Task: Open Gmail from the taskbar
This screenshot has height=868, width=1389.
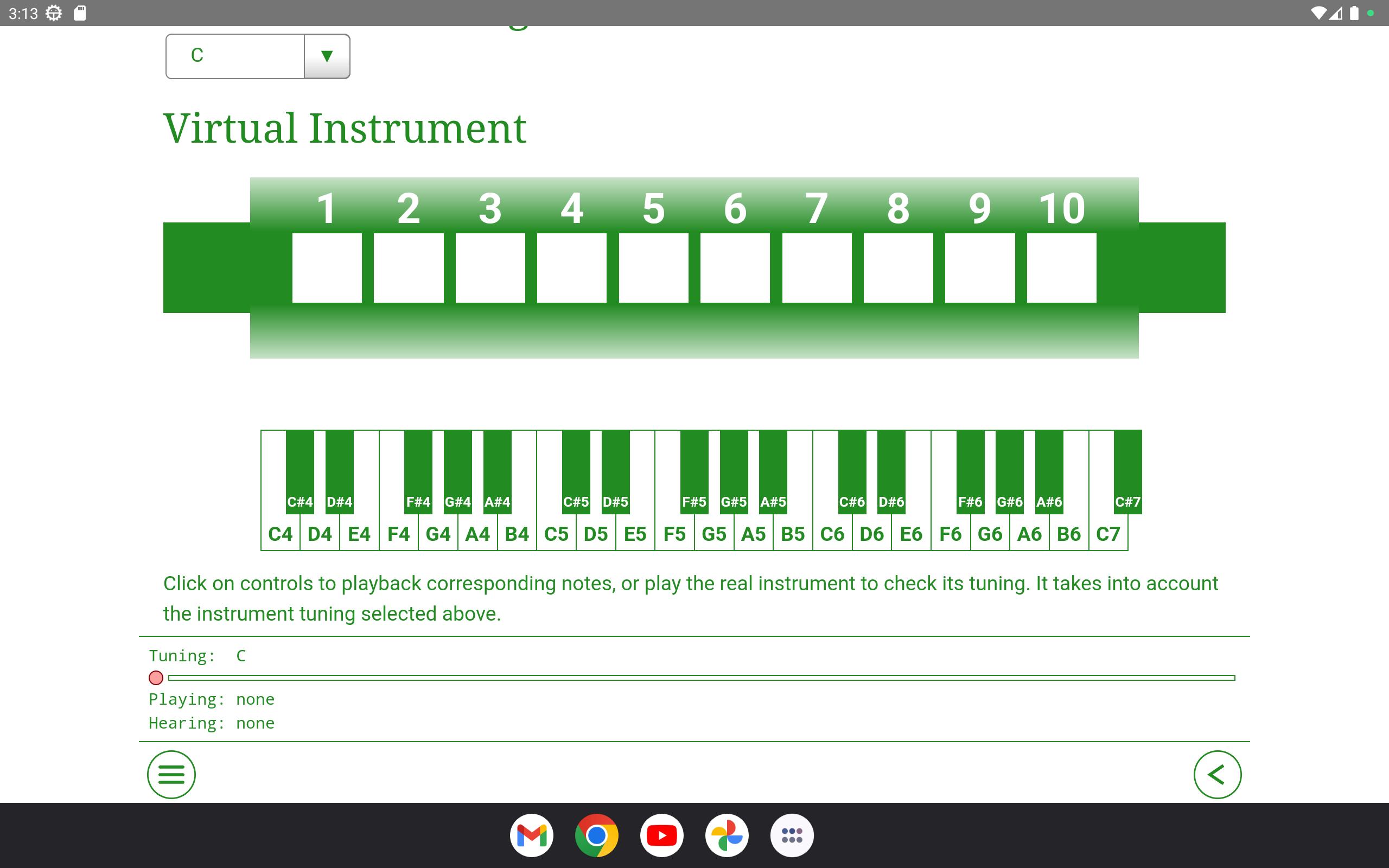Action: pyautogui.click(x=532, y=835)
